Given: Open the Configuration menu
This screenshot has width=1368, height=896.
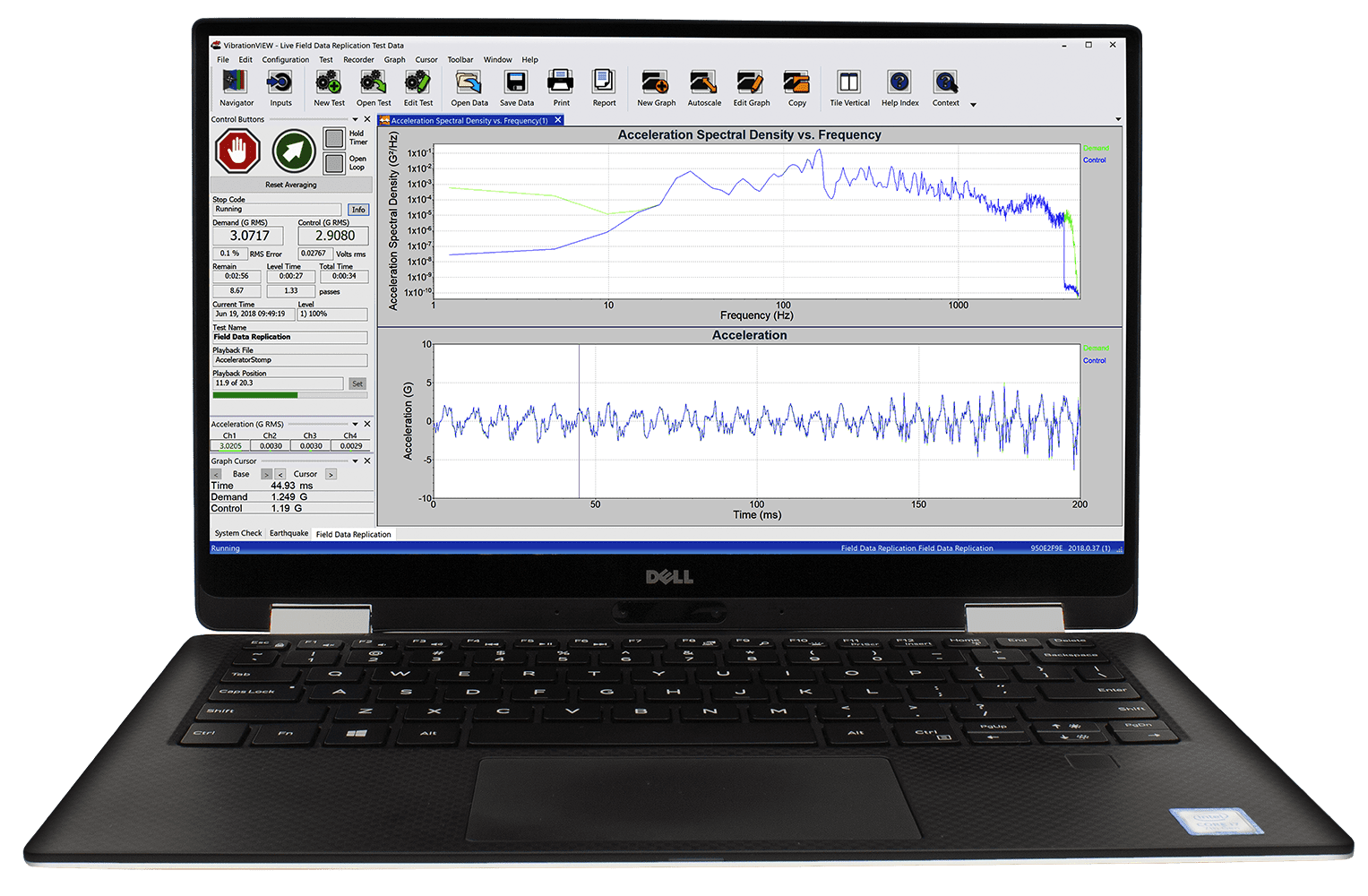Looking at the screenshot, I should [286, 60].
